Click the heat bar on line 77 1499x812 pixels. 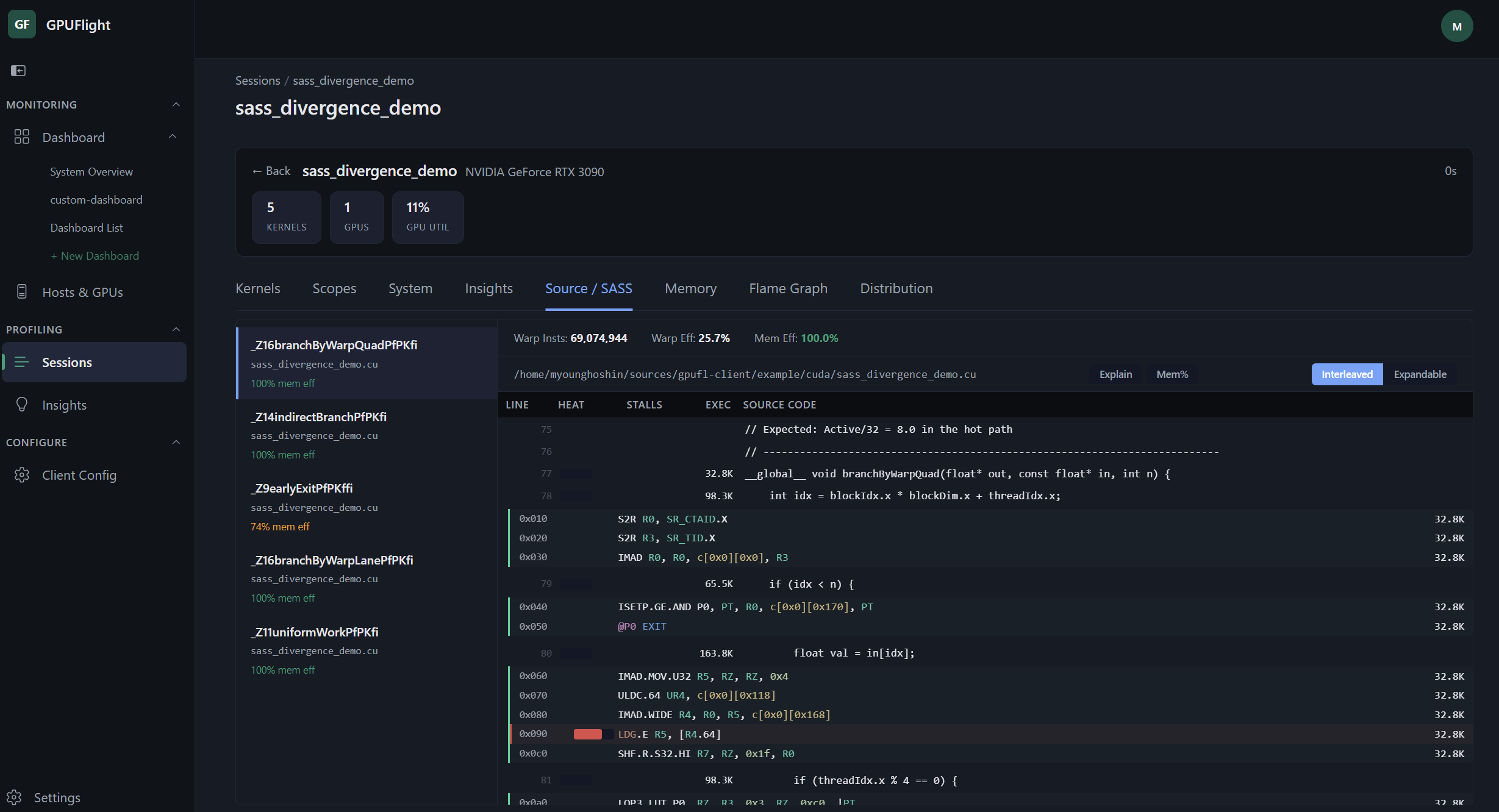click(x=576, y=474)
